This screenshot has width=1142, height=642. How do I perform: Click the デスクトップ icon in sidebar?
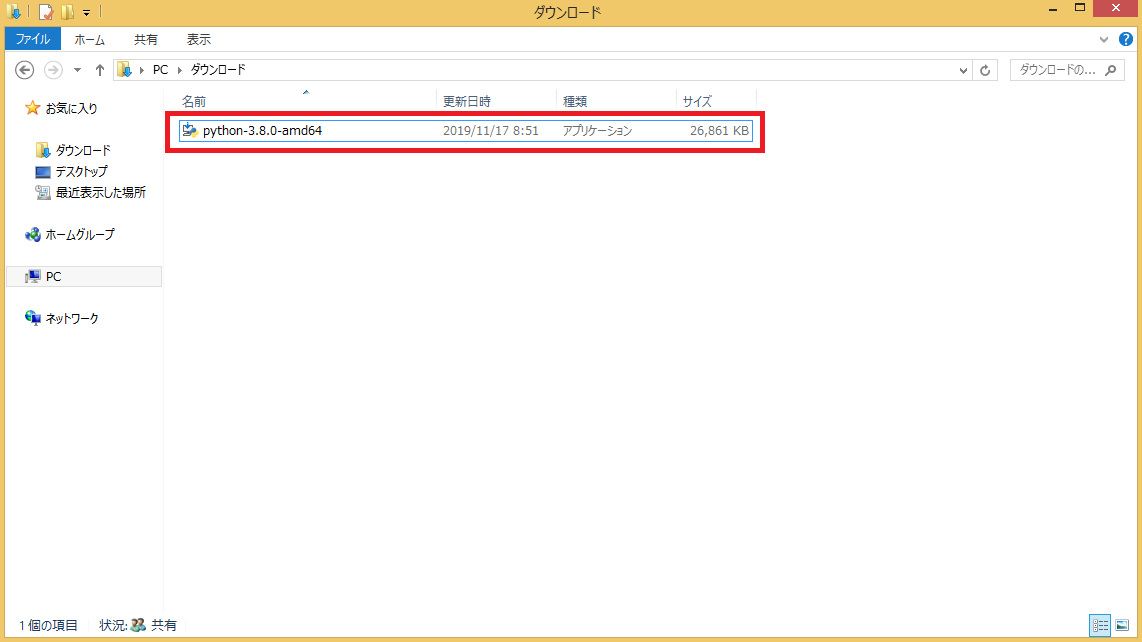tap(43, 172)
